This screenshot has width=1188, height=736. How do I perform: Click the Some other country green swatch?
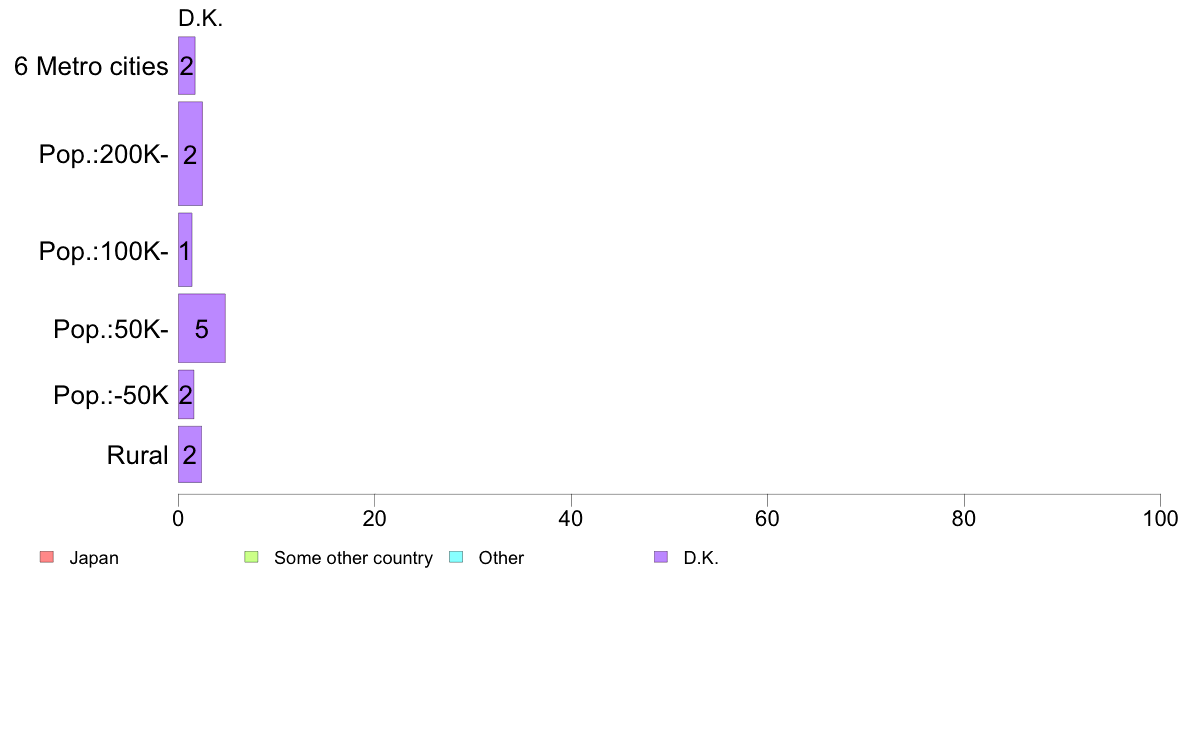point(252,557)
